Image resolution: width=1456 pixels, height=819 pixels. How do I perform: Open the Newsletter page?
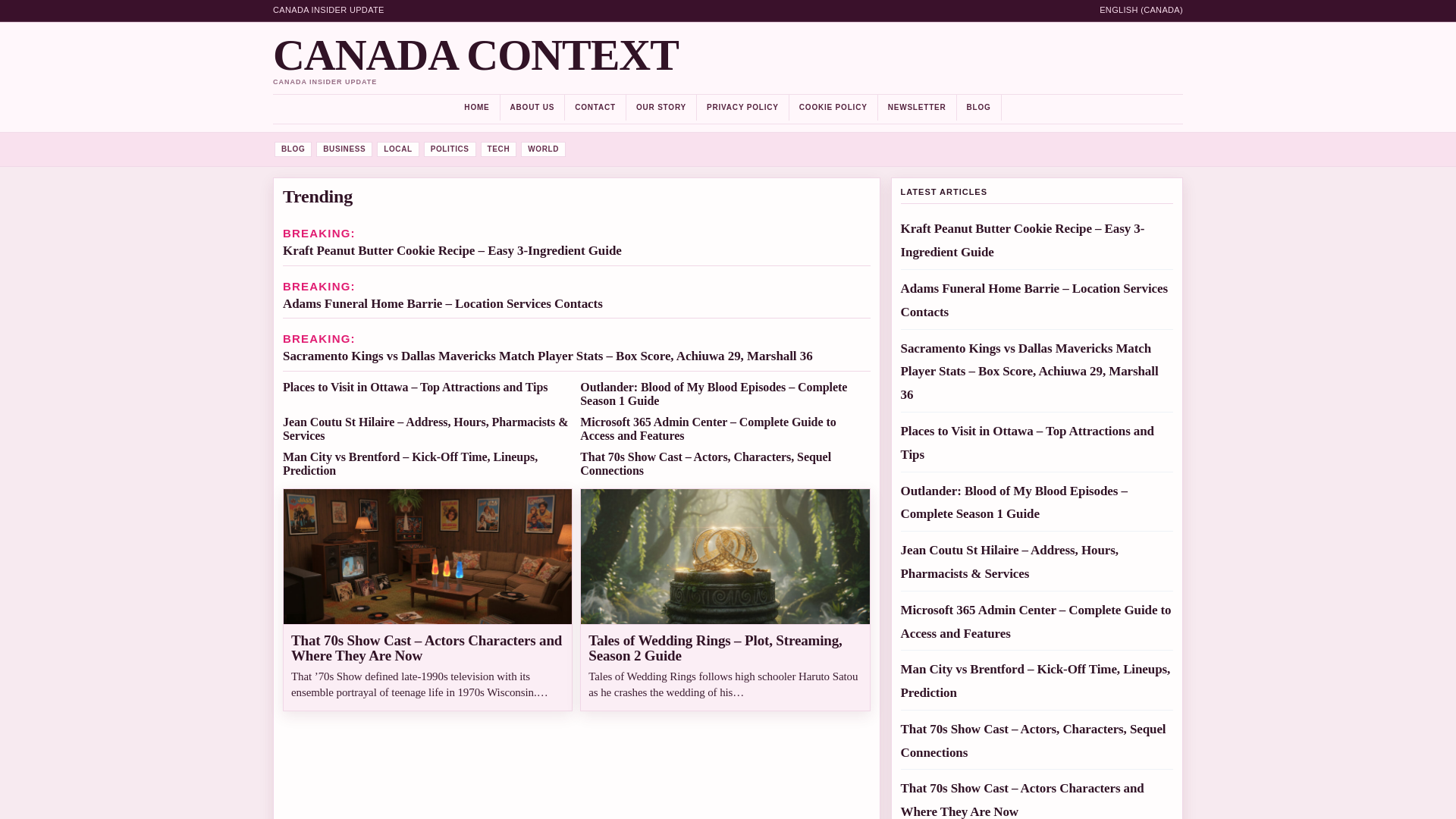tap(916, 108)
